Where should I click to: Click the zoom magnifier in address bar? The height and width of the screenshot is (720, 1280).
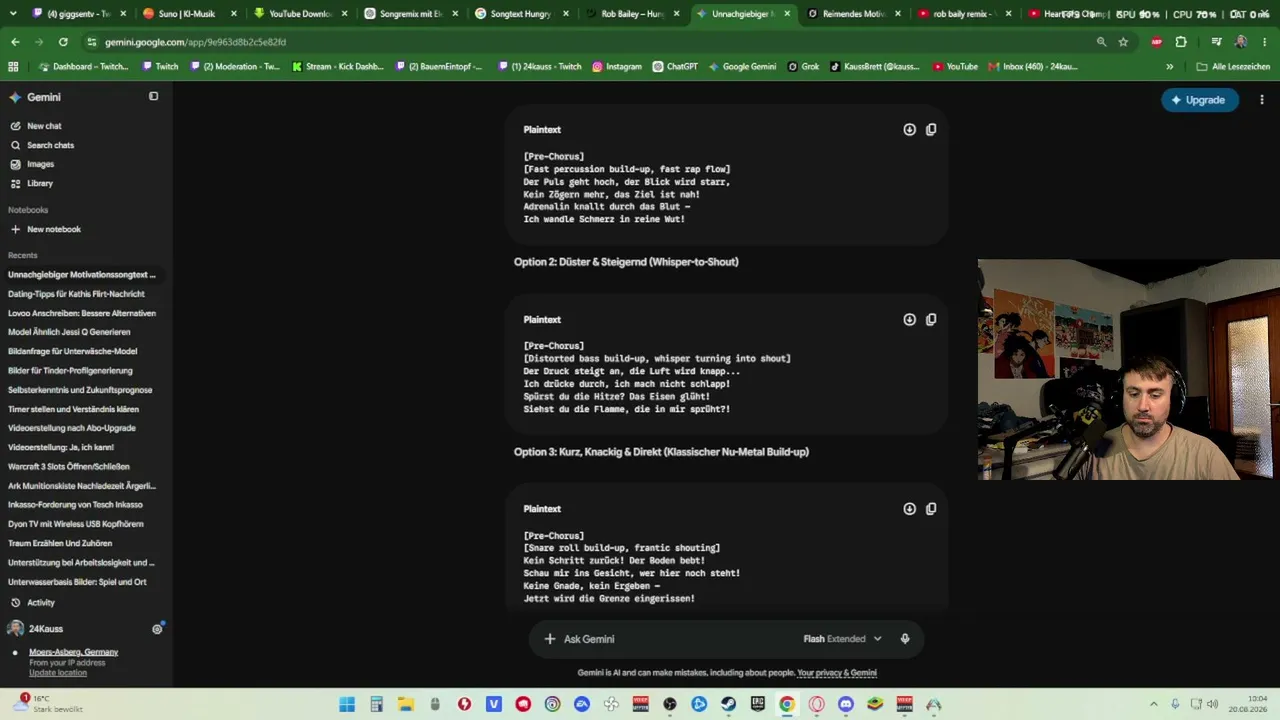tap(1101, 42)
